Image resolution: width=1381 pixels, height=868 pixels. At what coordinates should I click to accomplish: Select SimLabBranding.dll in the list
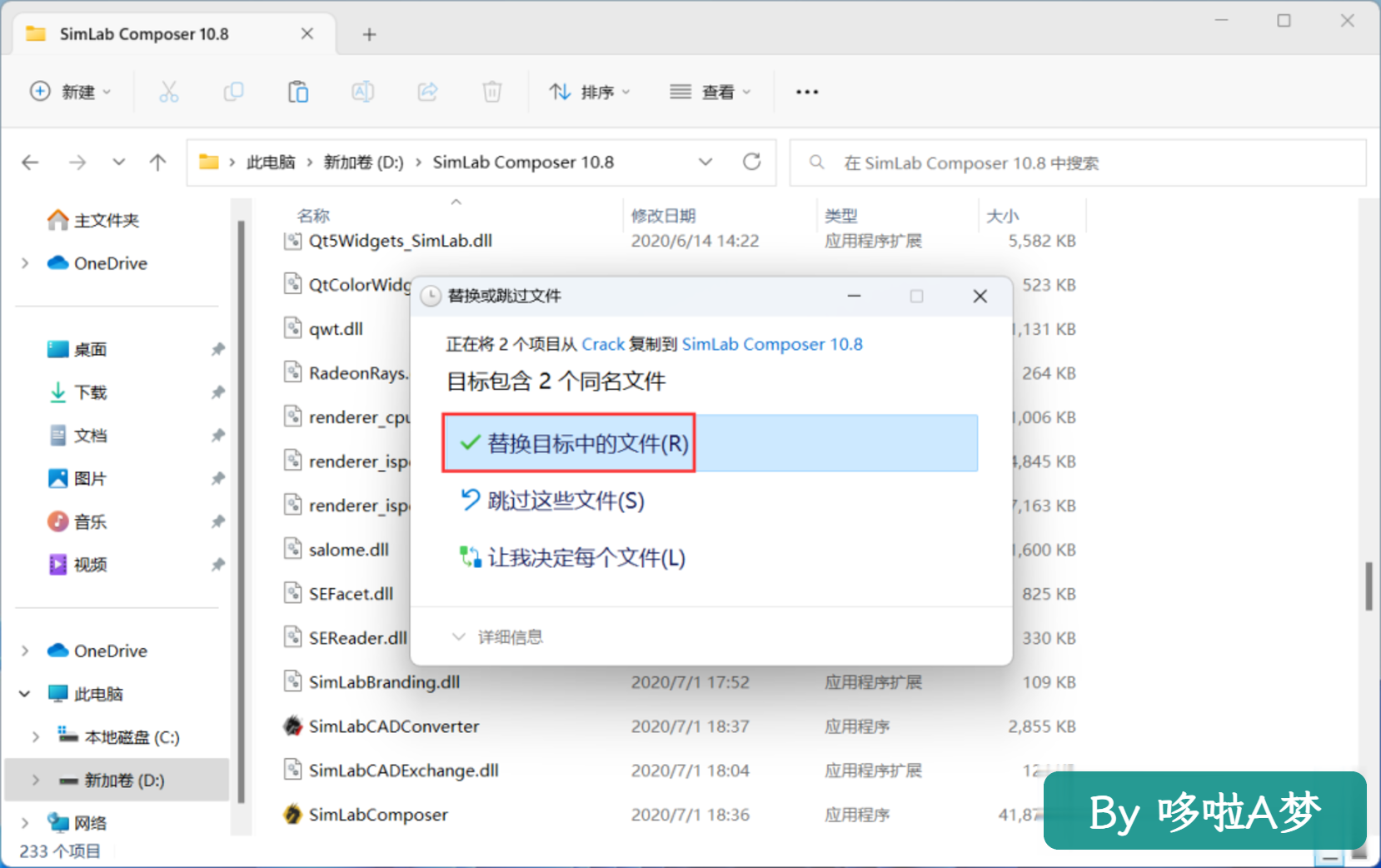384,682
